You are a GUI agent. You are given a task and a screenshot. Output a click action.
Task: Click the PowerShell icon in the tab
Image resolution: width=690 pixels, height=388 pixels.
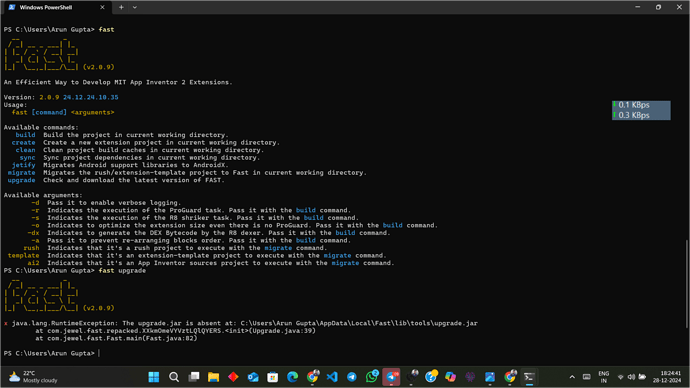click(x=12, y=7)
